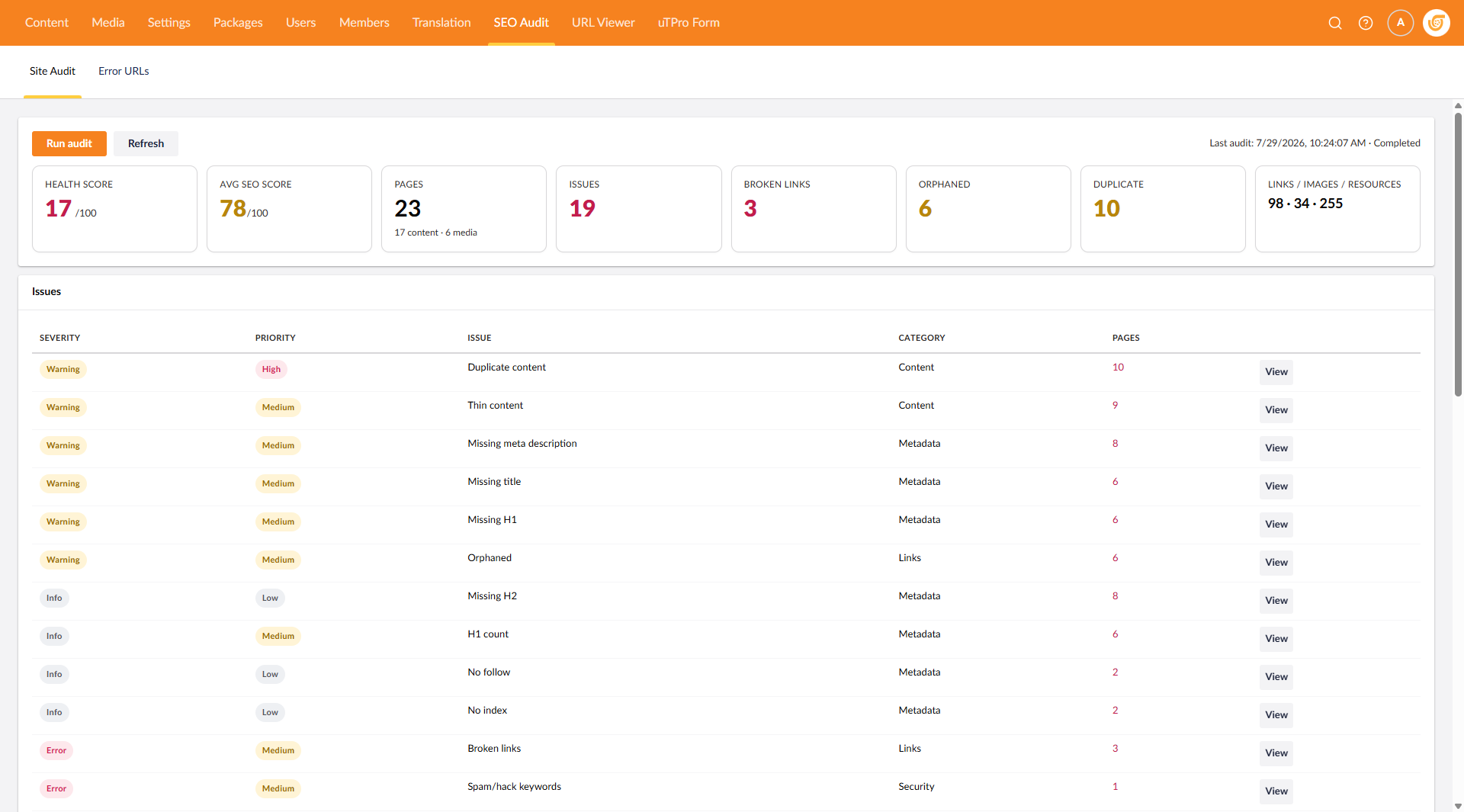The width and height of the screenshot is (1464, 812).
Task: Click the Issues summary card
Action: 639,209
